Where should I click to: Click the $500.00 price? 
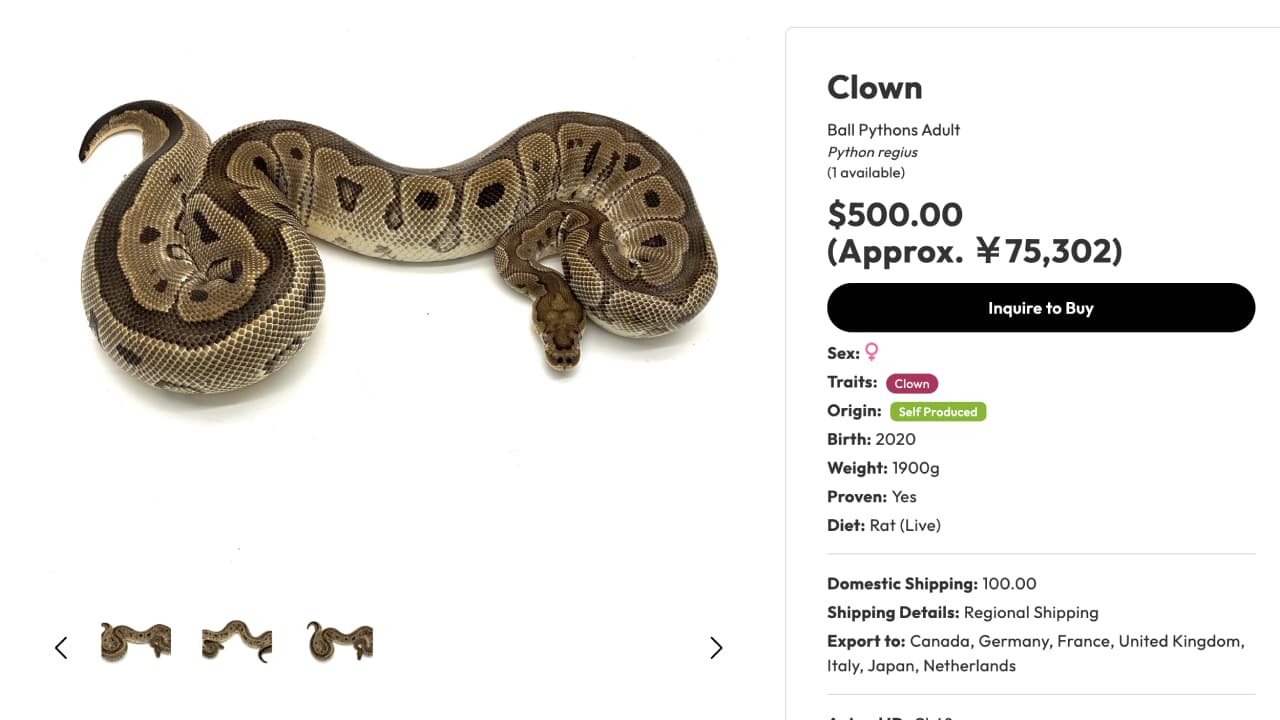pyautogui.click(x=895, y=214)
